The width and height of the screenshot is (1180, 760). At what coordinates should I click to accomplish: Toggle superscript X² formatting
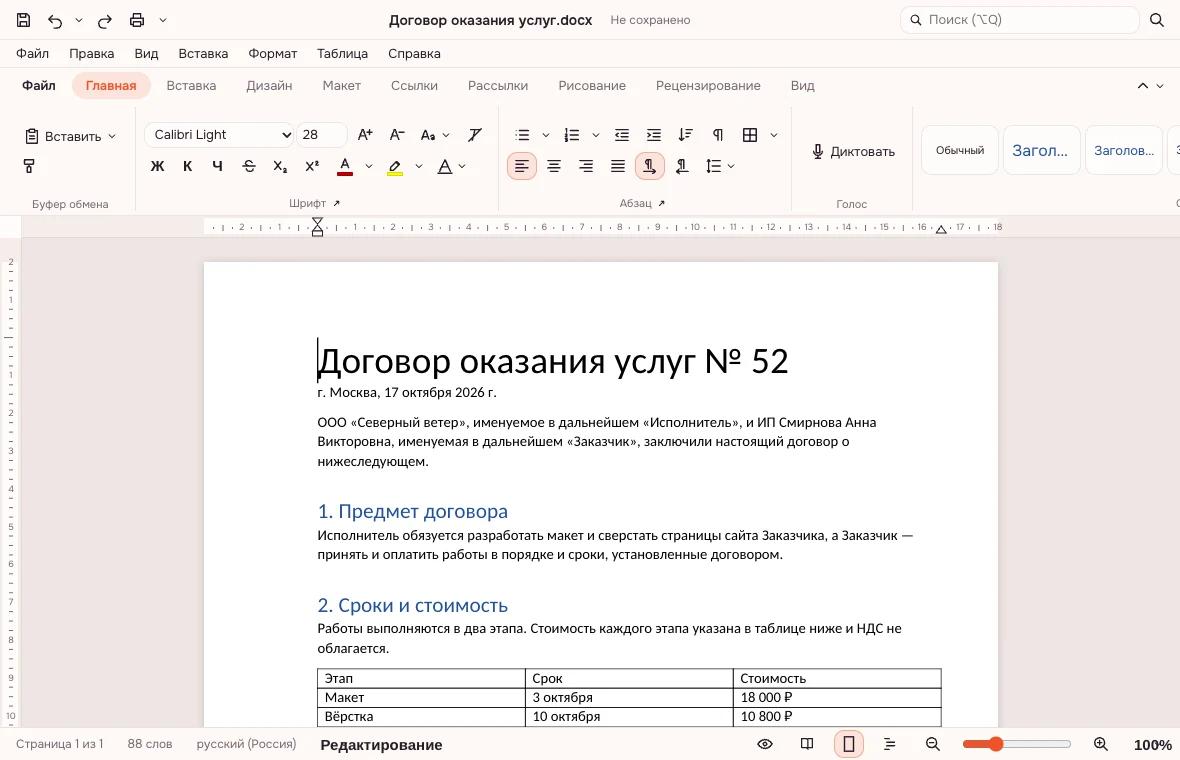pos(312,166)
